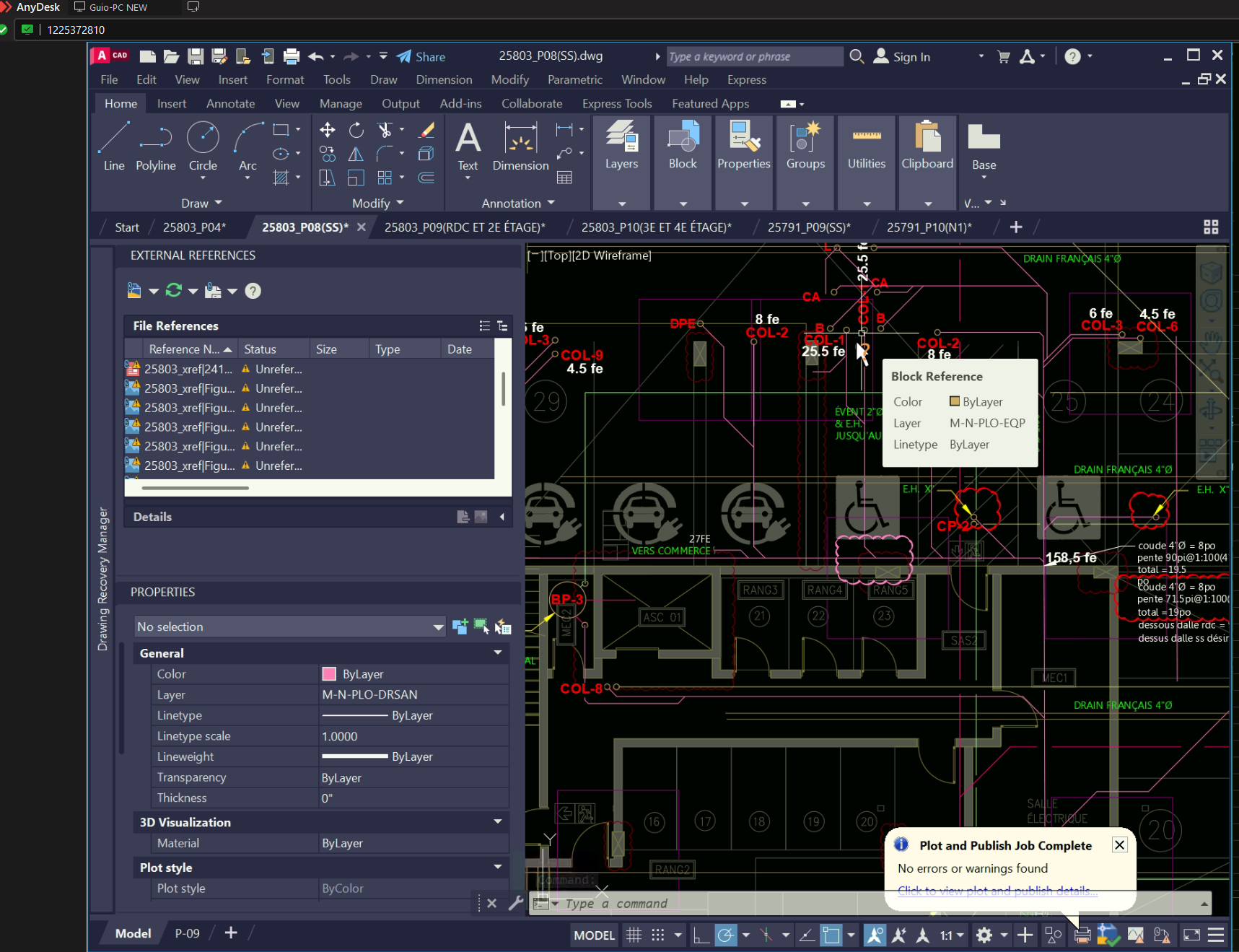Refresh external references in the palette
The width and height of the screenshot is (1239, 952).
coord(173,291)
